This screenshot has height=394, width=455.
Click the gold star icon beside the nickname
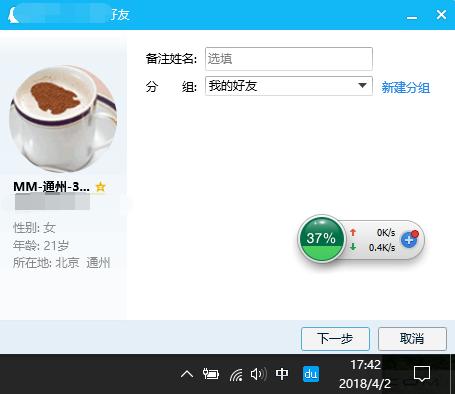tap(100, 187)
